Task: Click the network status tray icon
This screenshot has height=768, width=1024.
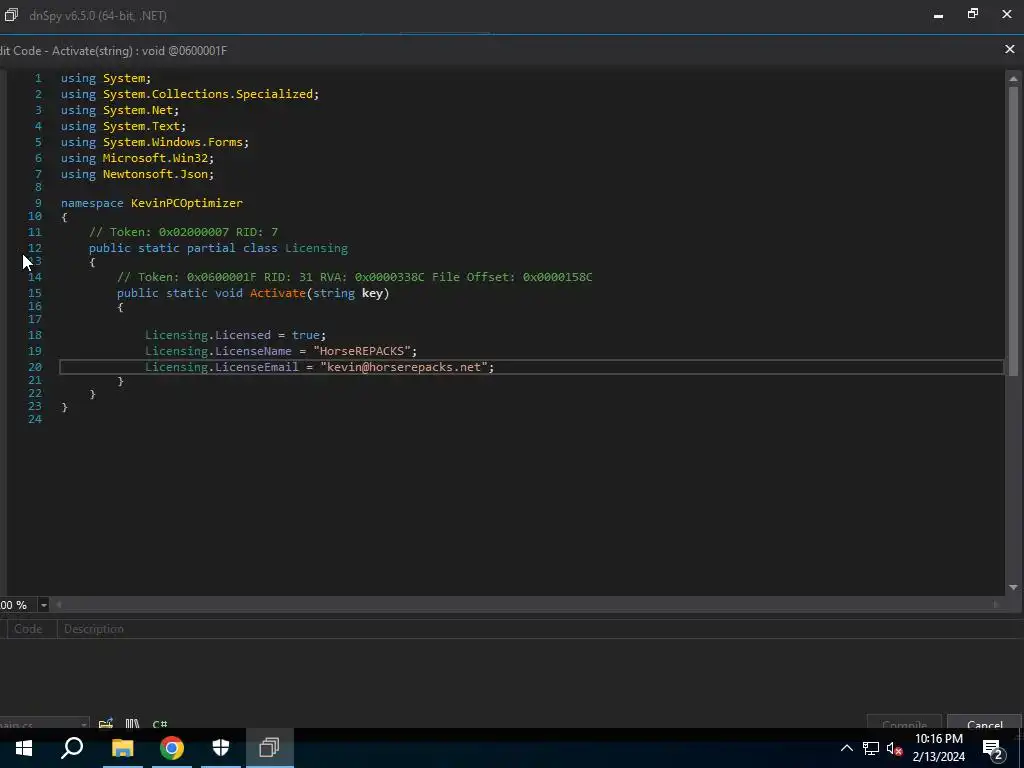Action: point(871,748)
